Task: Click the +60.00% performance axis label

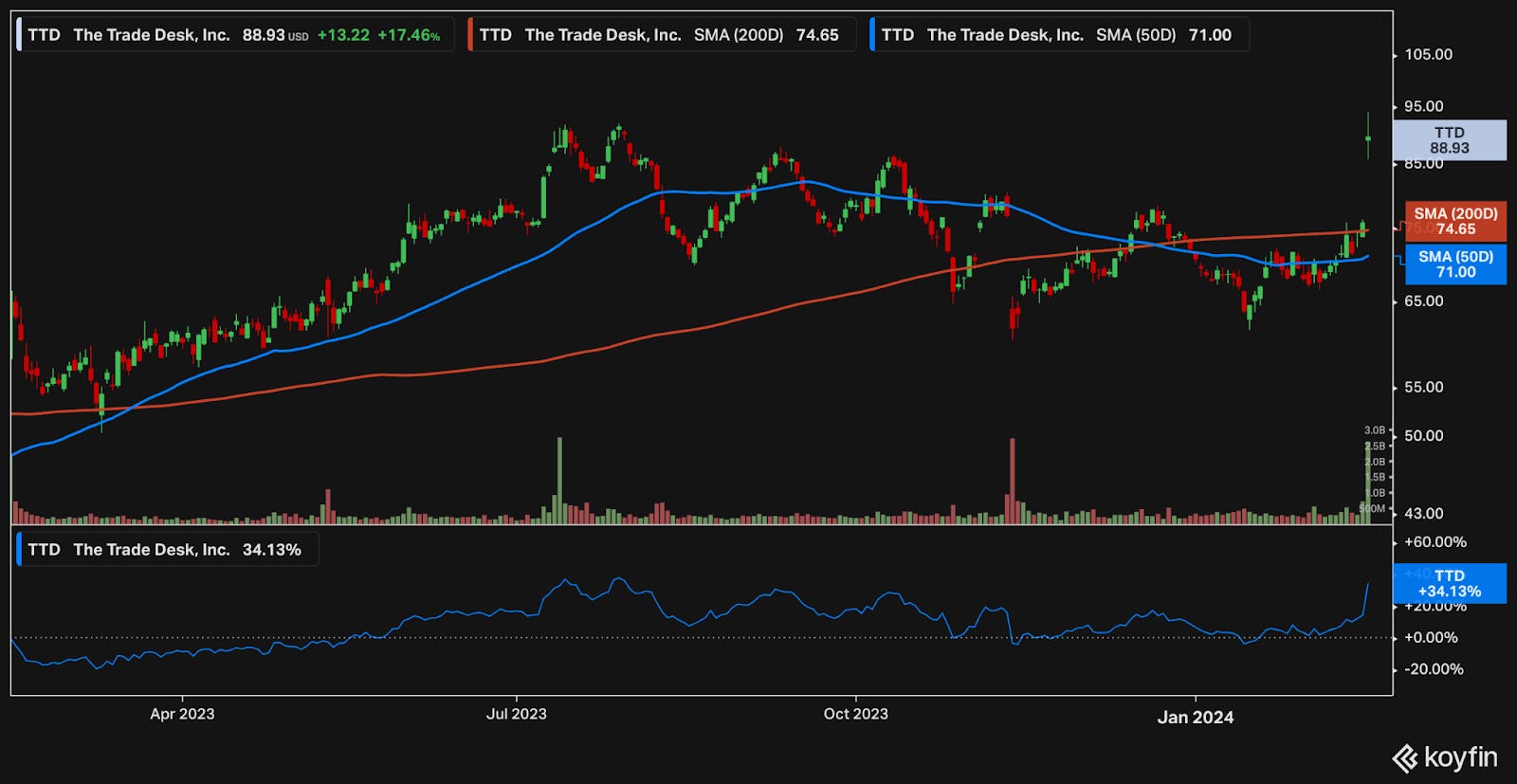Action: (1435, 542)
